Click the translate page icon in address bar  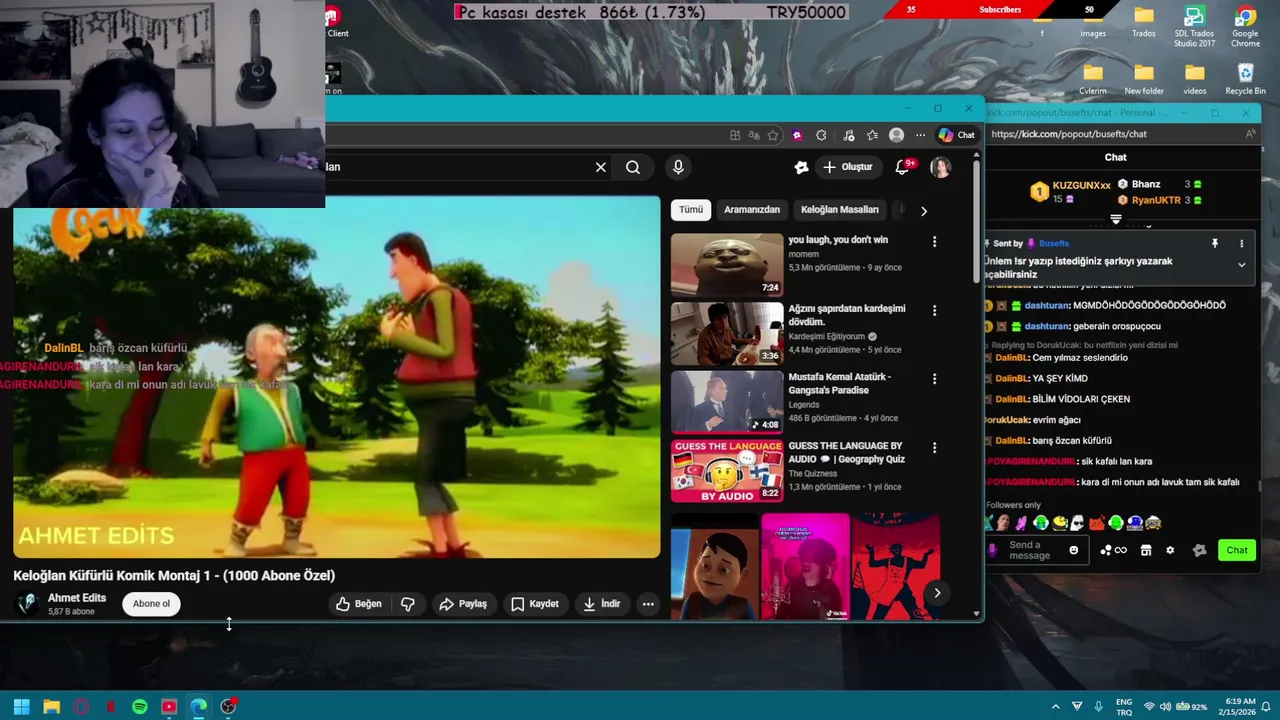[x=754, y=135]
